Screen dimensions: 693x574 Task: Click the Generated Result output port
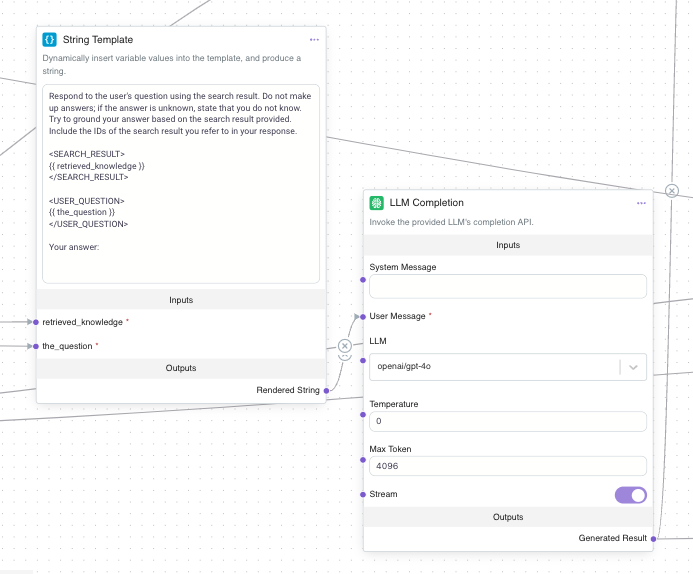[653, 538]
